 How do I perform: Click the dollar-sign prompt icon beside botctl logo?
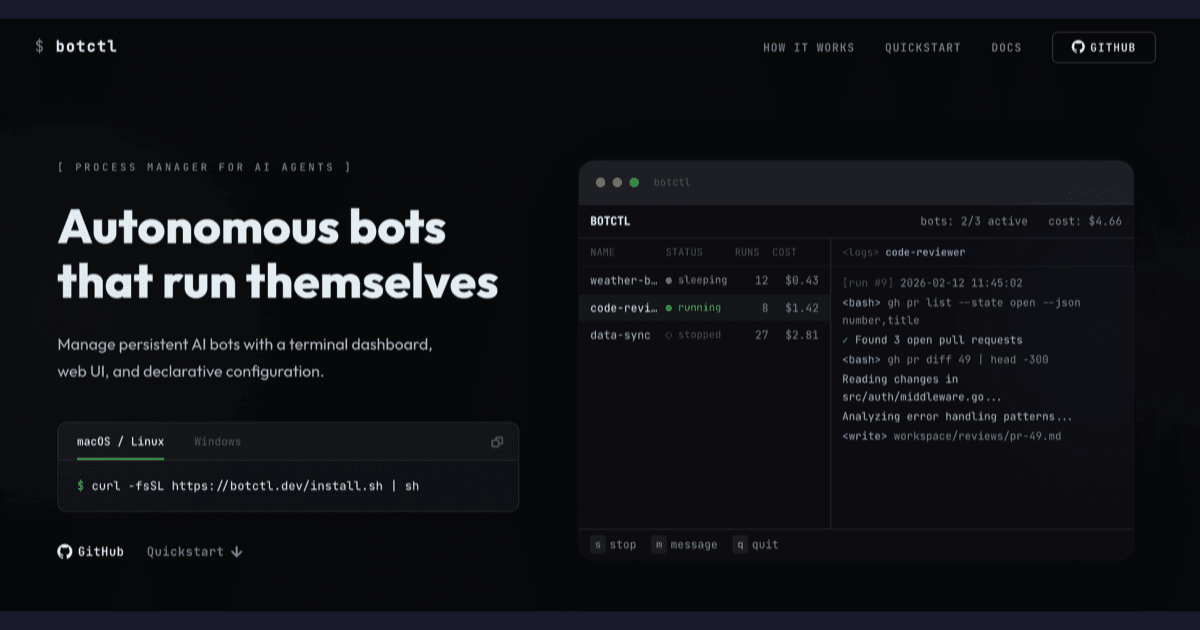coord(38,46)
